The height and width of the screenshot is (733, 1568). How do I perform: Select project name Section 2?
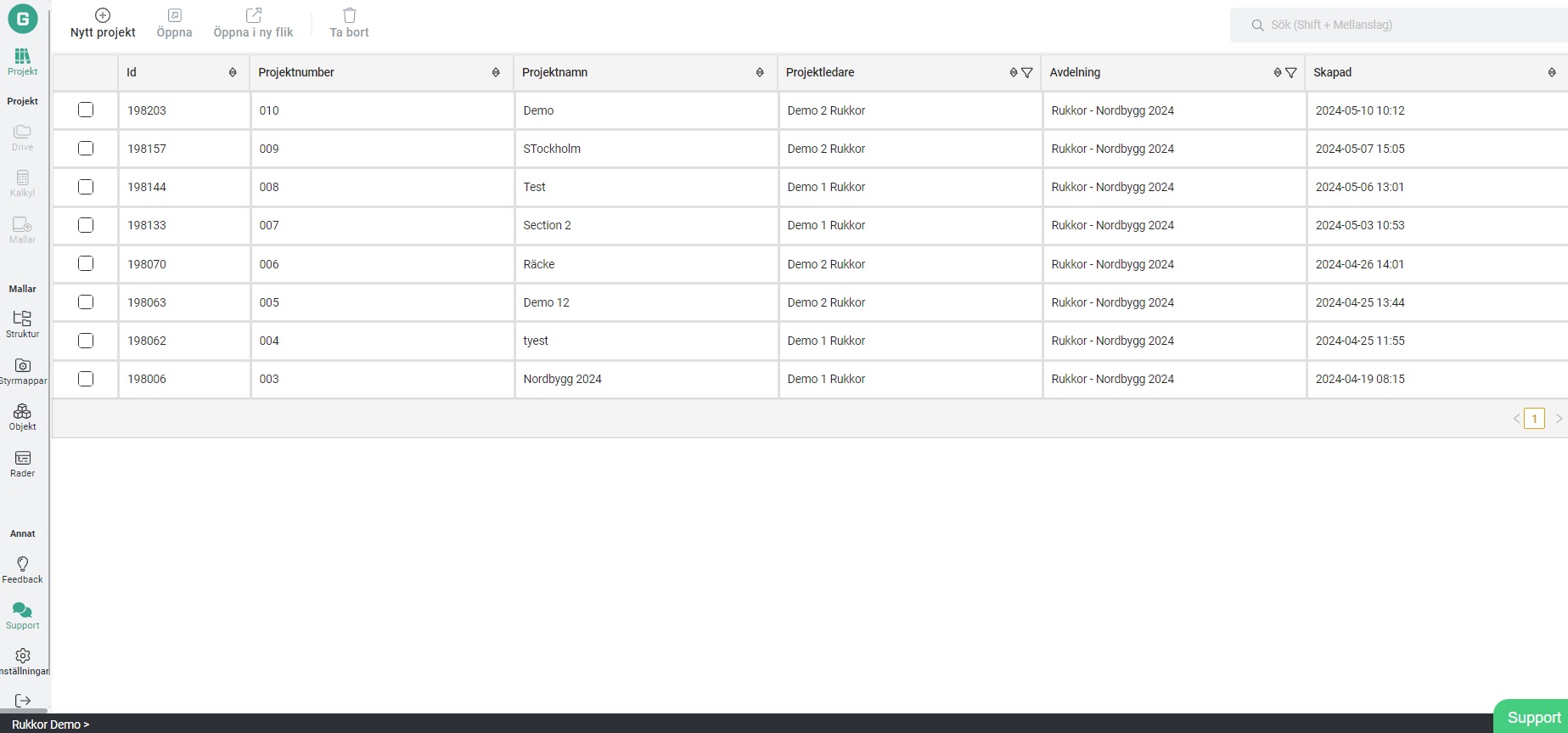click(547, 225)
